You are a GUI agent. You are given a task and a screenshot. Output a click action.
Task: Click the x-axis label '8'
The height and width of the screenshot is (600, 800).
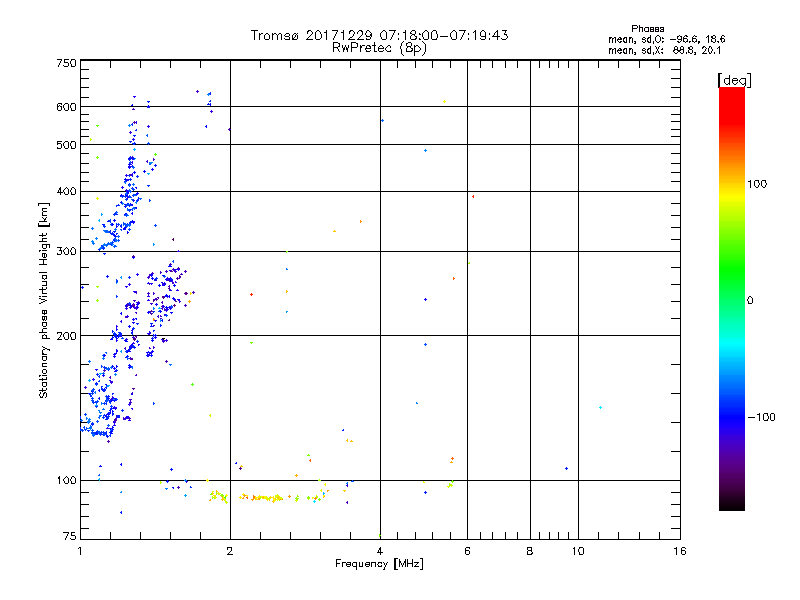(x=530, y=551)
